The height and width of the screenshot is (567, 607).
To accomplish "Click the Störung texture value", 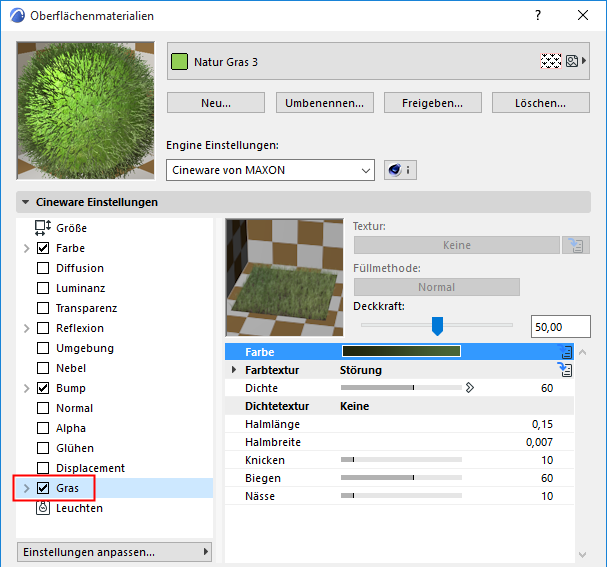I will [360, 370].
